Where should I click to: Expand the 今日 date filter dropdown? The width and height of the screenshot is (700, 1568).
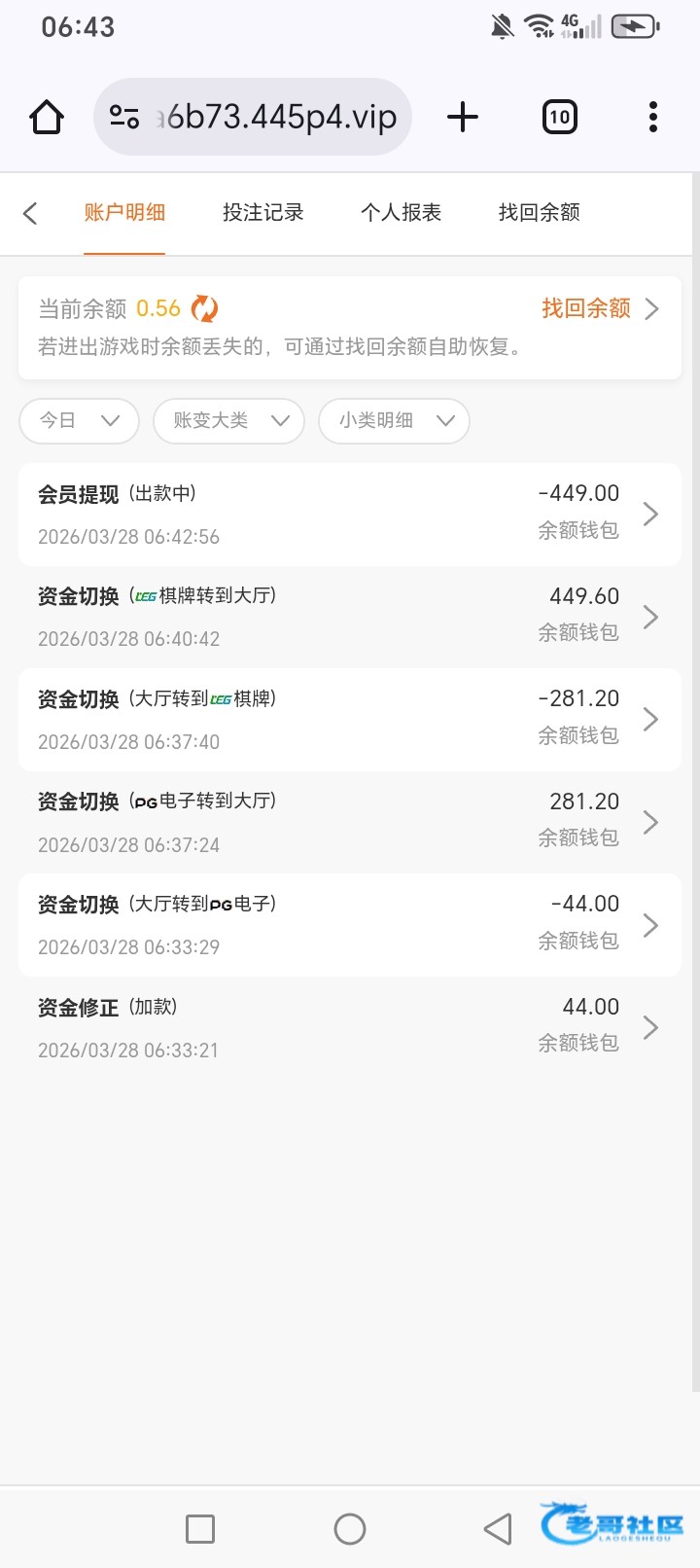pyautogui.click(x=79, y=421)
